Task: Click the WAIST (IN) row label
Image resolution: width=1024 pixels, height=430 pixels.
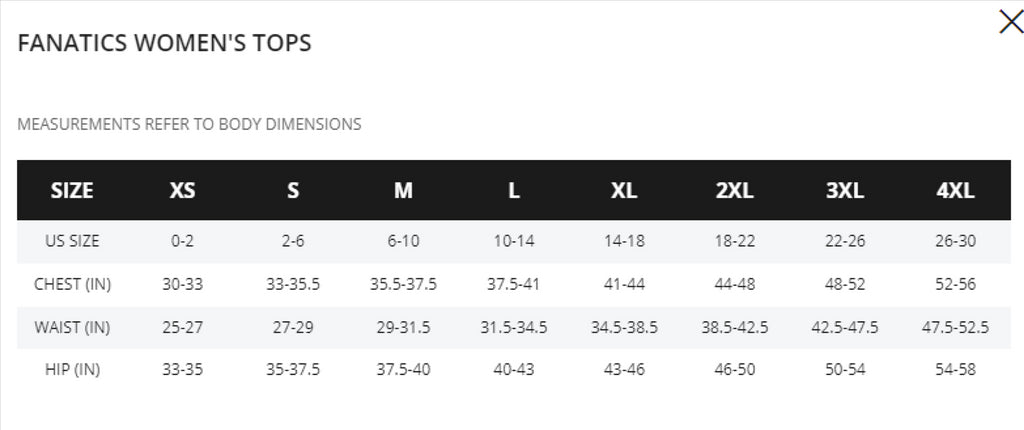Action: pos(72,327)
